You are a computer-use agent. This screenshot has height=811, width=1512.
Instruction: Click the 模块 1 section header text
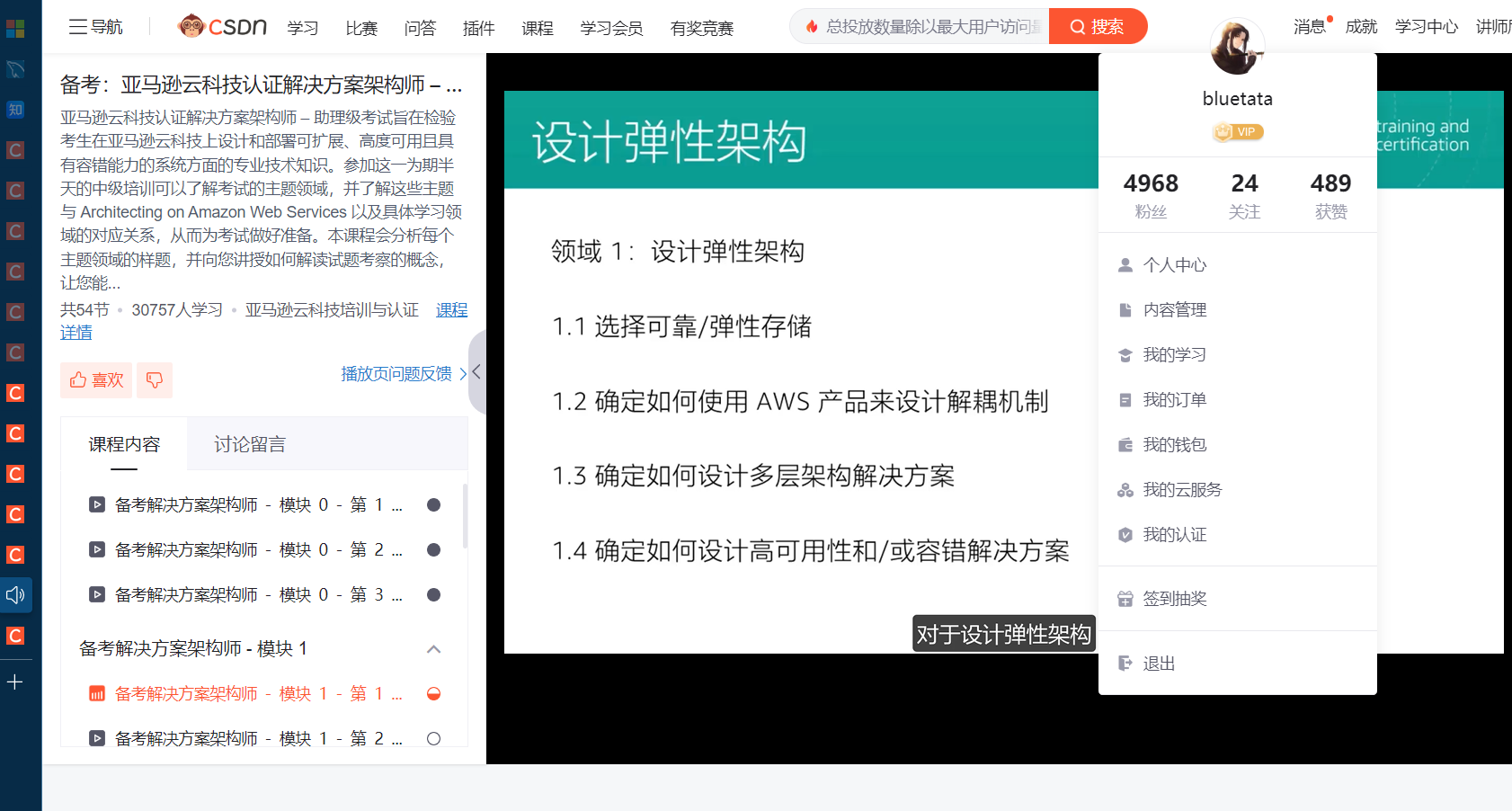[x=193, y=648]
